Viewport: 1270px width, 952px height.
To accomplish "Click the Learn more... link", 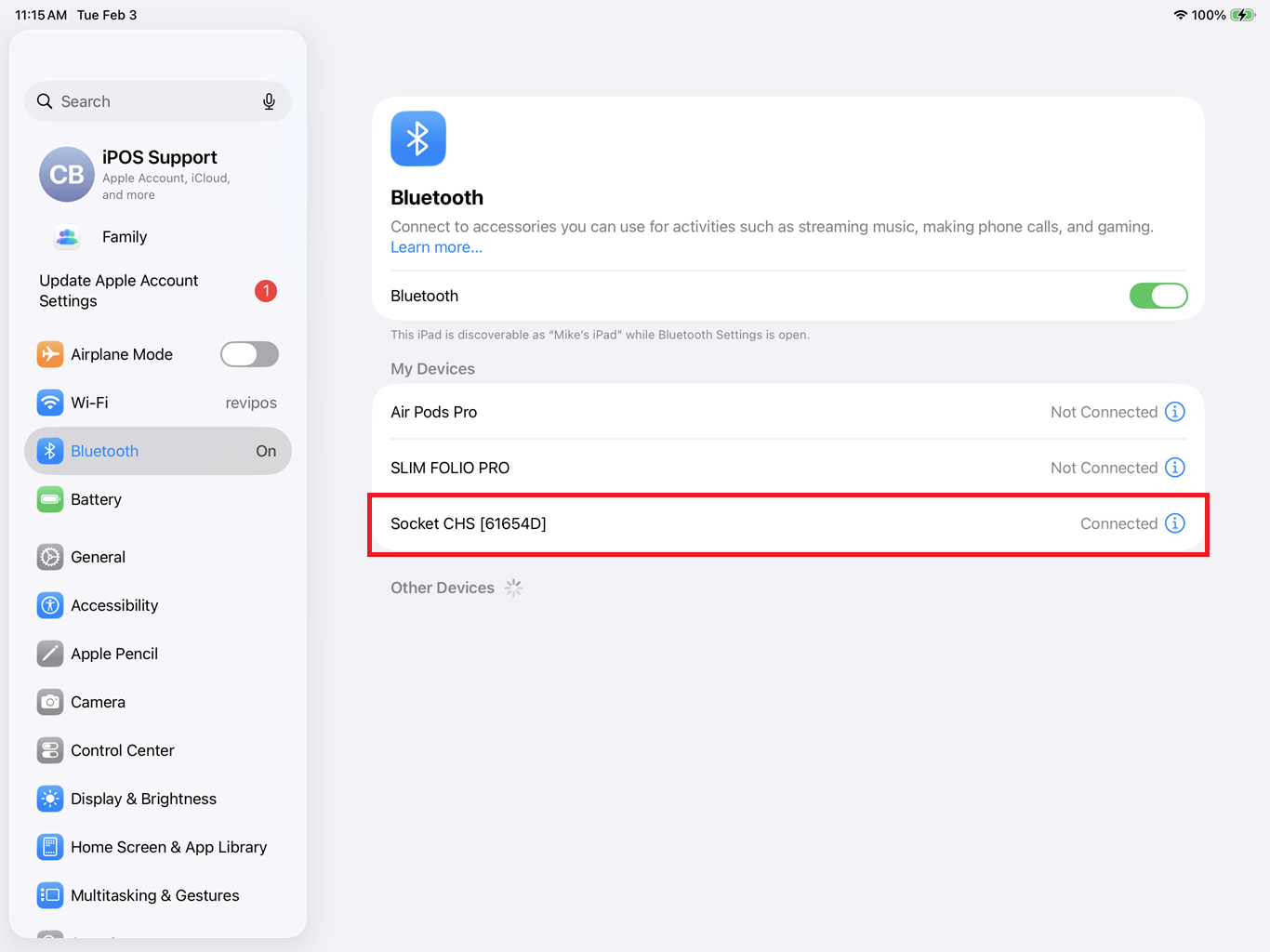I will tap(436, 247).
